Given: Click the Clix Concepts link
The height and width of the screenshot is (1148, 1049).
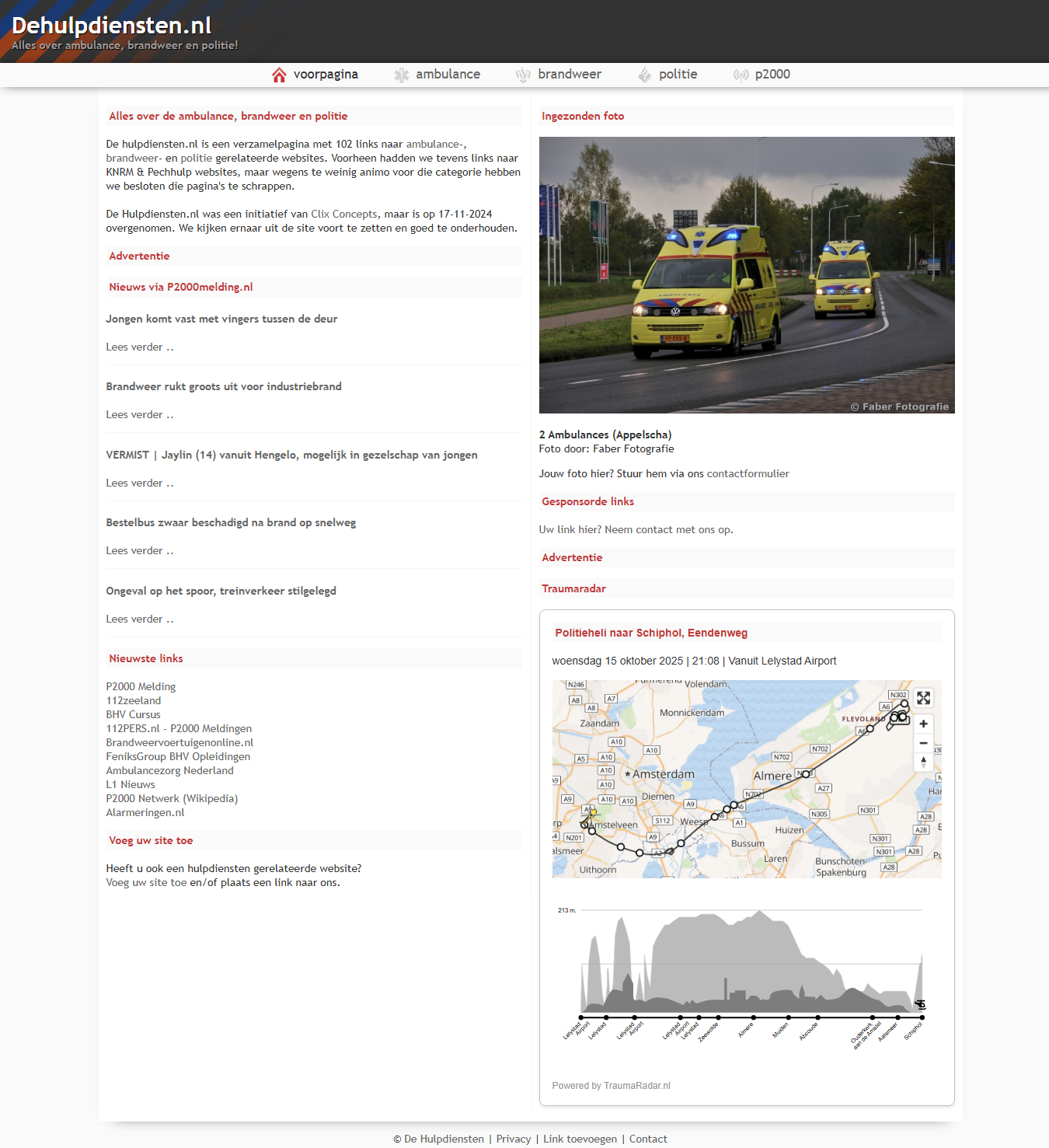Looking at the screenshot, I should pos(343,214).
